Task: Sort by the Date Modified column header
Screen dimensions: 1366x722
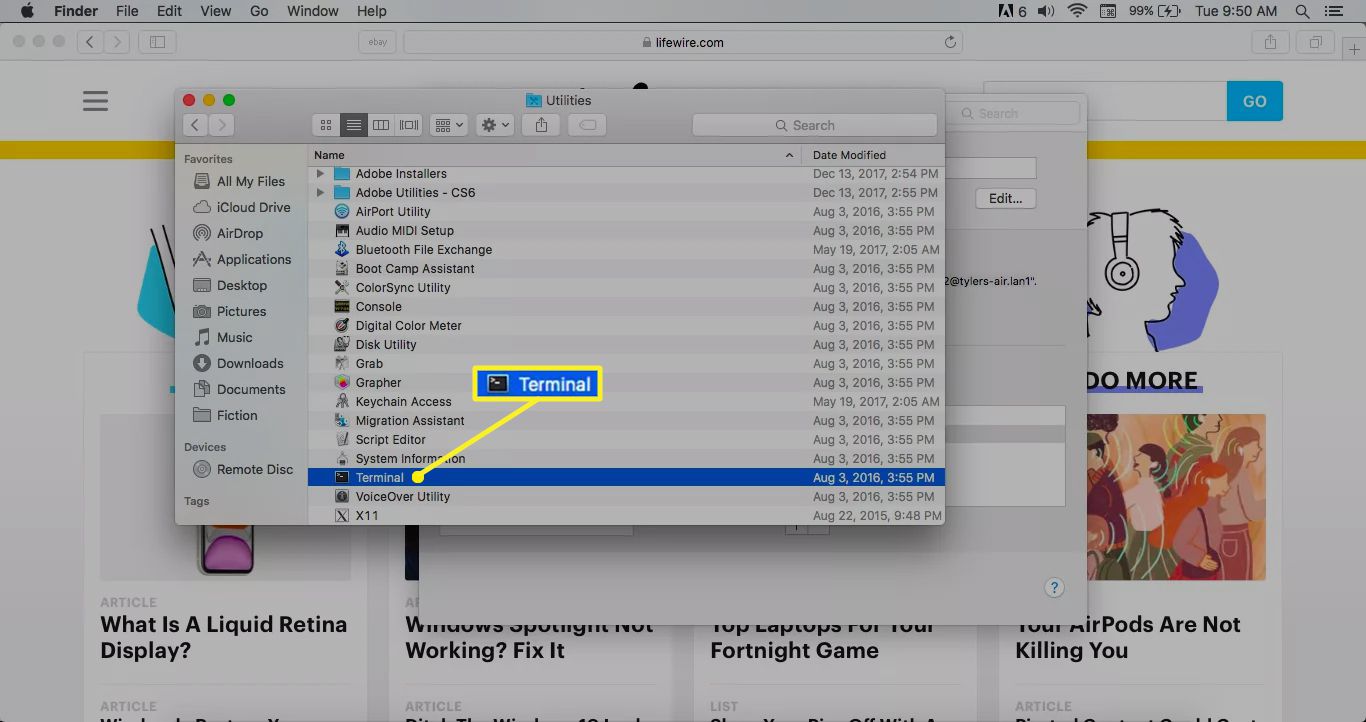Action: pos(874,155)
